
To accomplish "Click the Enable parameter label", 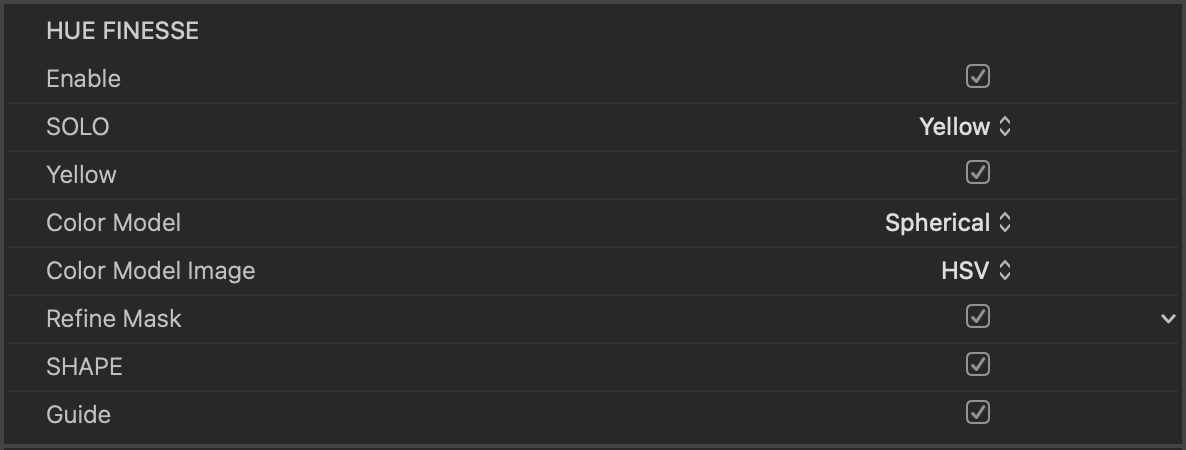I will click(83, 79).
